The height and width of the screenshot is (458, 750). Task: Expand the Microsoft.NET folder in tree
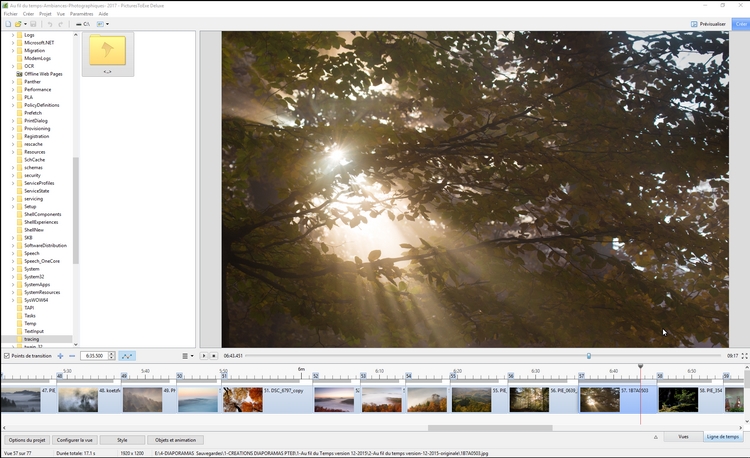point(13,43)
